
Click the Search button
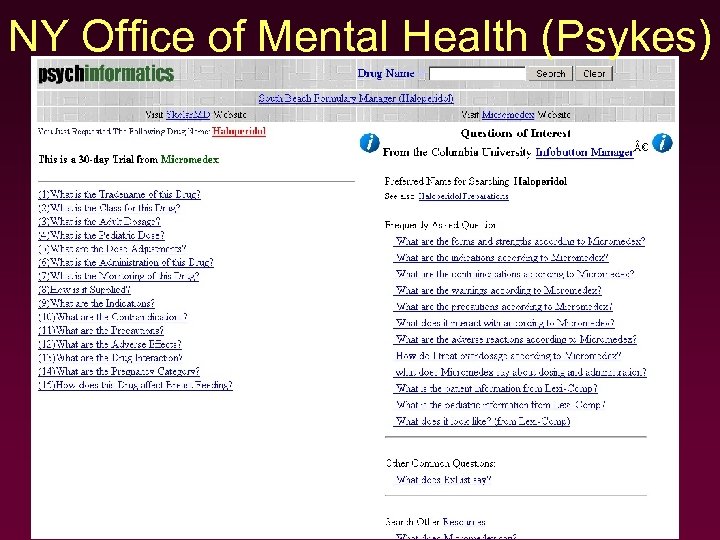point(551,73)
